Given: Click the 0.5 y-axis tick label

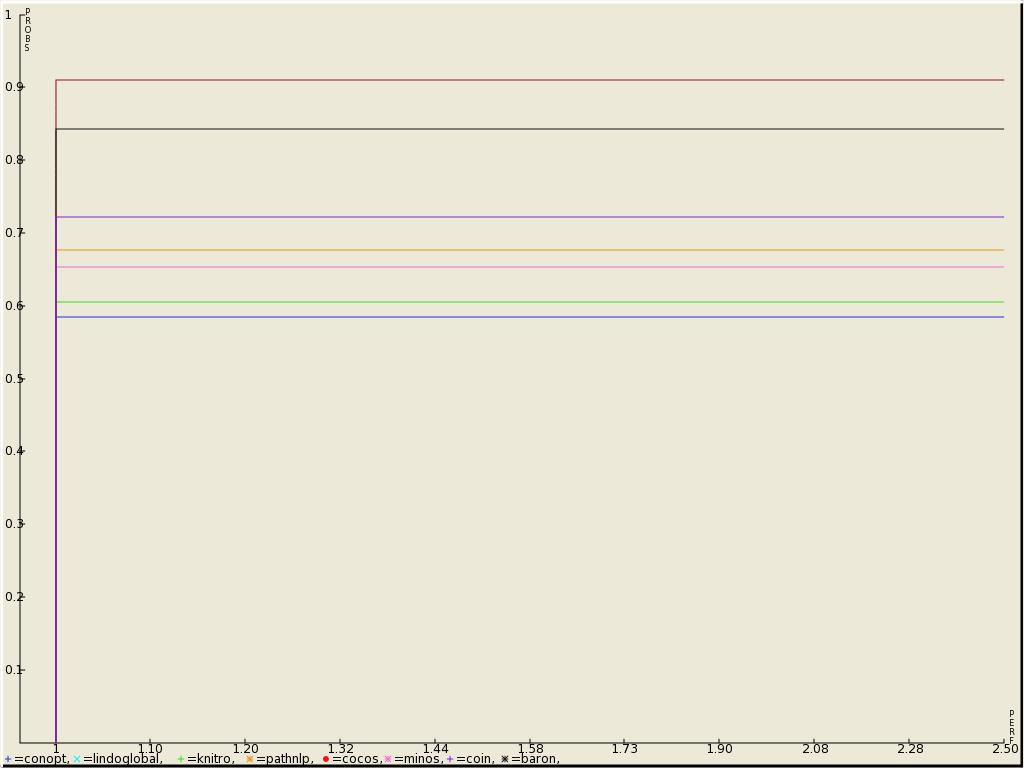Looking at the screenshot, I should coord(13,379).
